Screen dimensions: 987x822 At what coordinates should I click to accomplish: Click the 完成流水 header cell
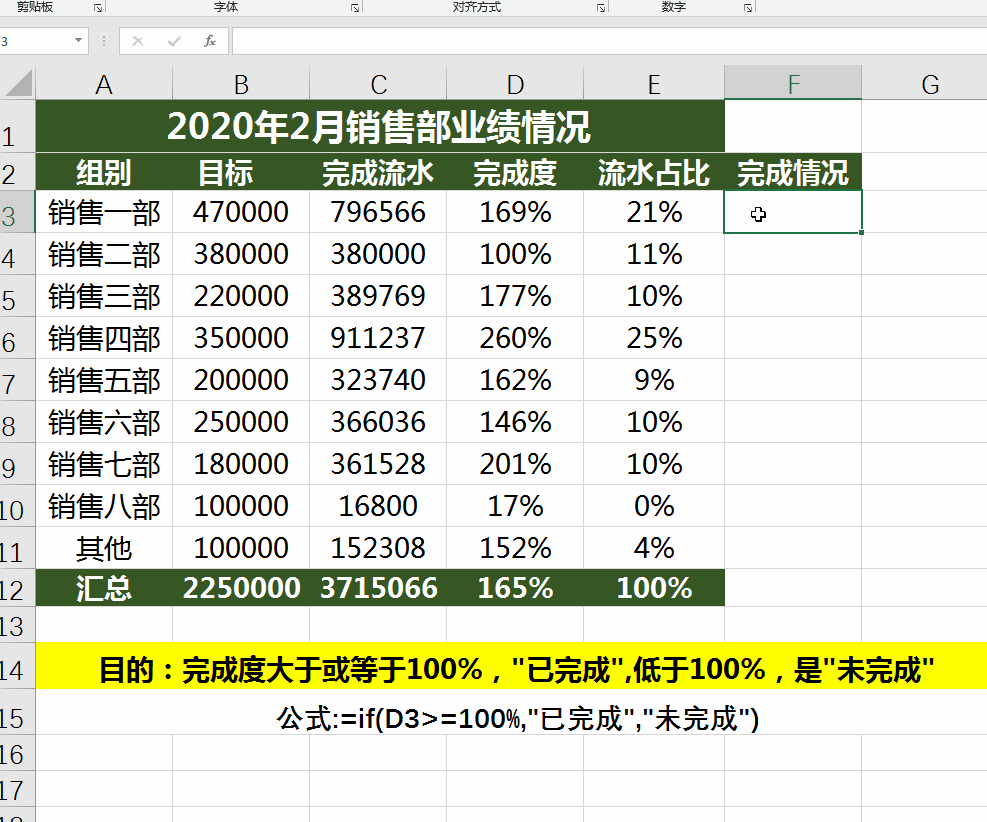pos(378,172)
